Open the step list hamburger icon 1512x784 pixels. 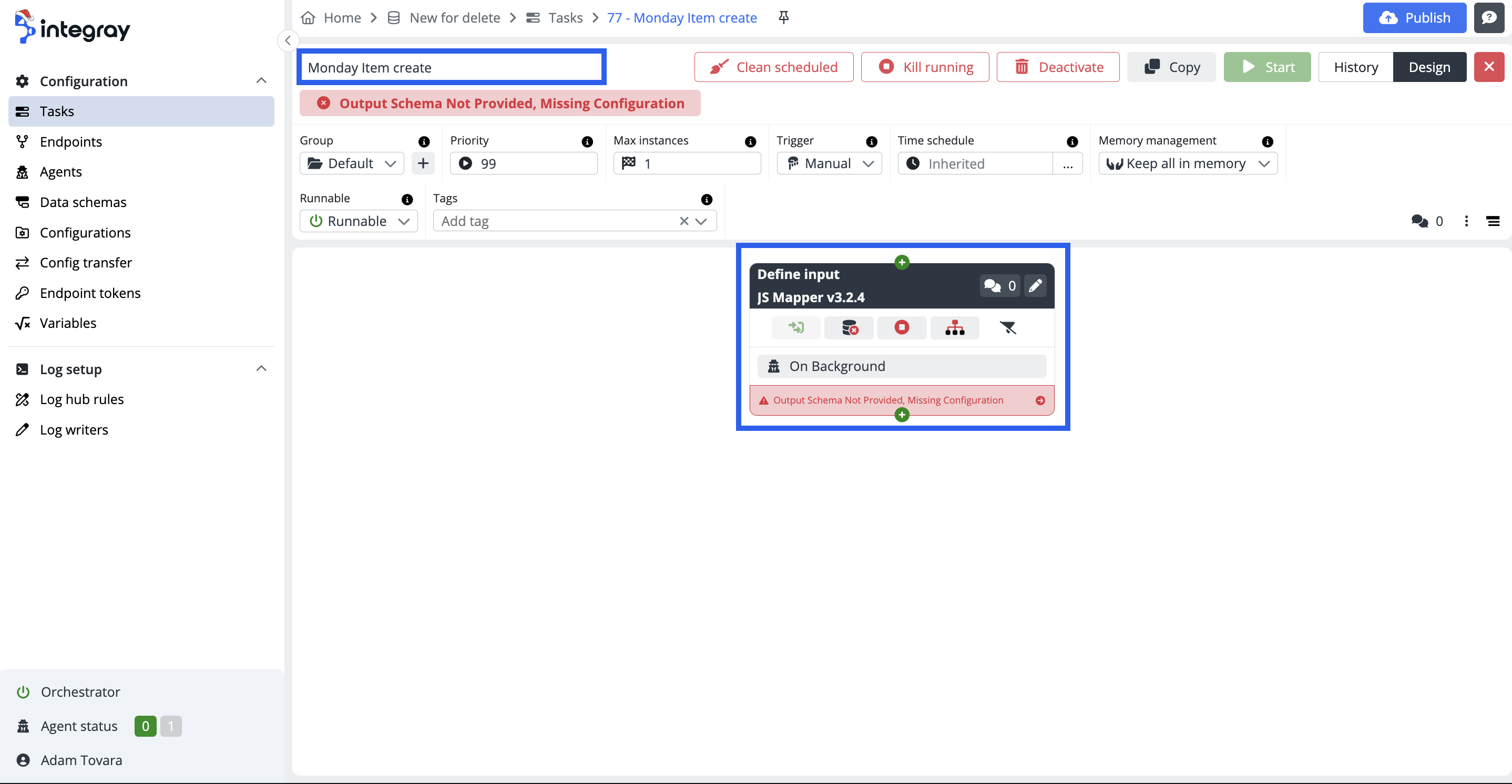[x=1493, y=221]
